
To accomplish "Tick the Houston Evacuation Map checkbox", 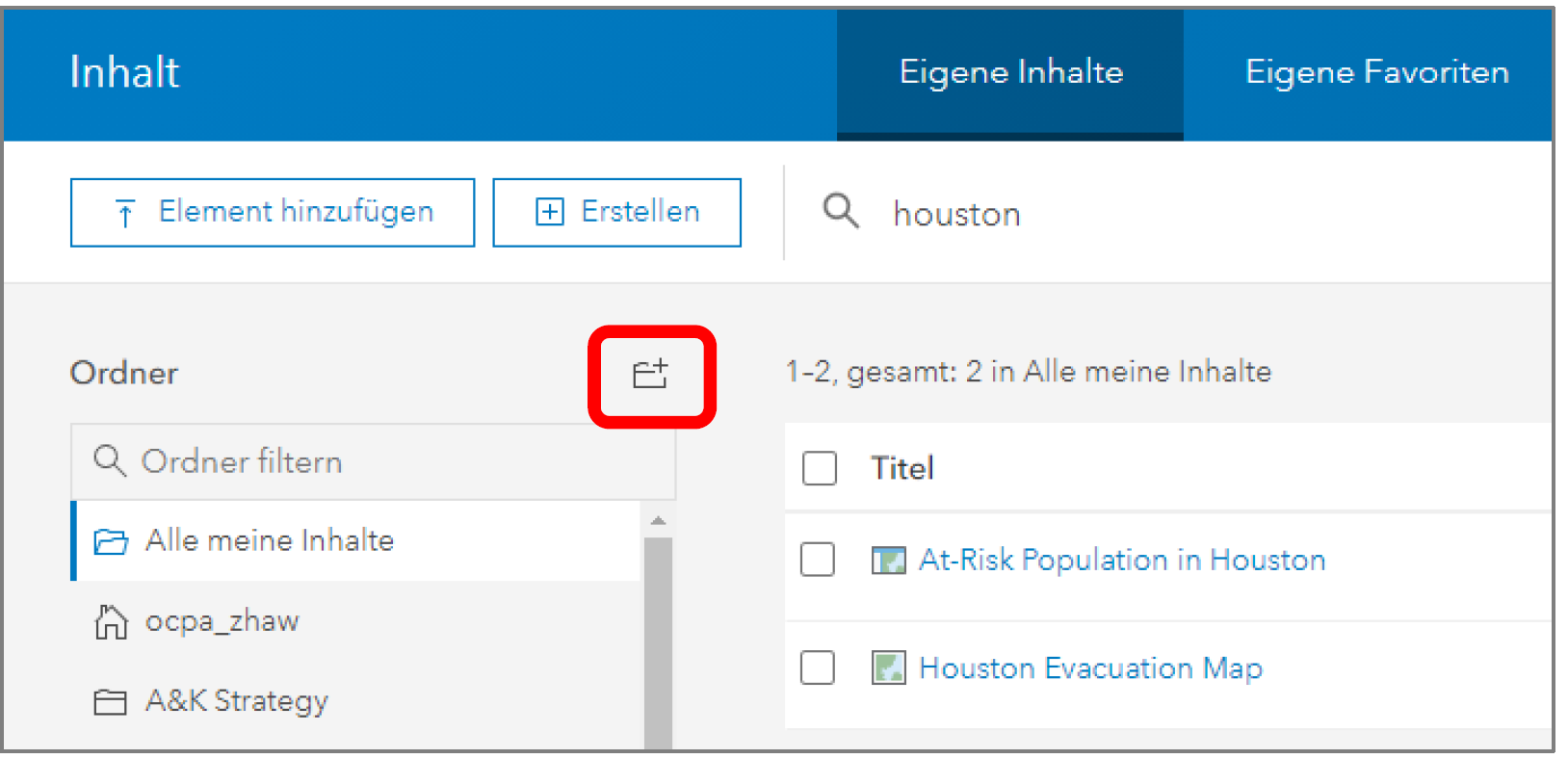I will click(818, 667).
